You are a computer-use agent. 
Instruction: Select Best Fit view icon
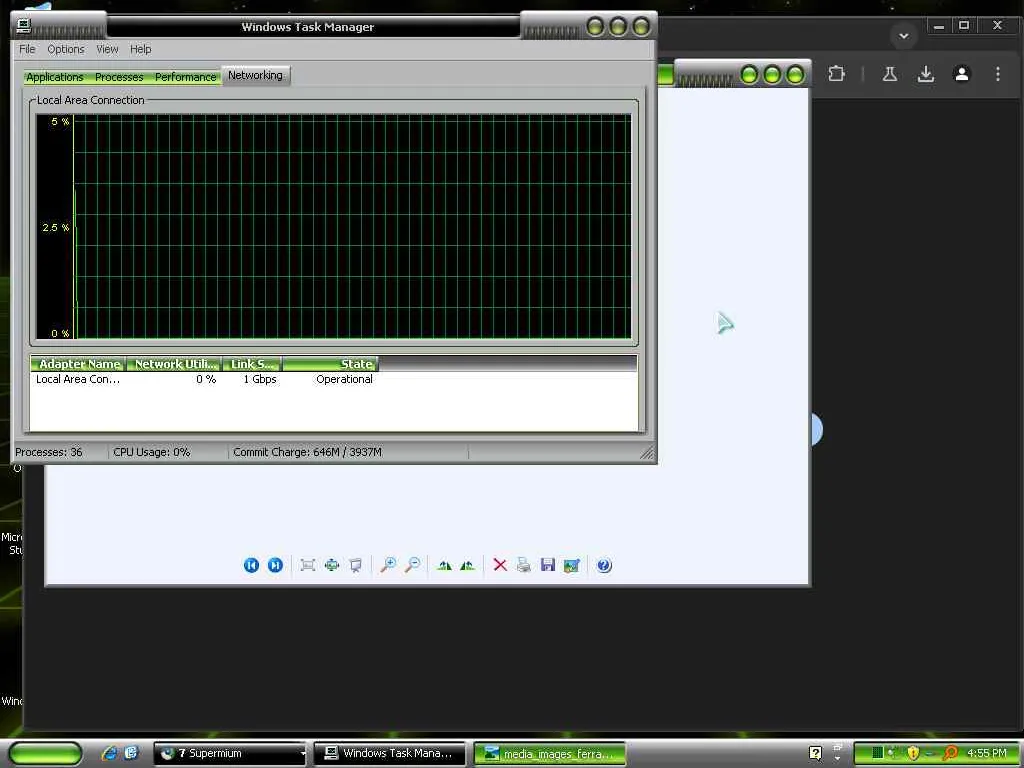pyautogui.click(x=308, y=565)
